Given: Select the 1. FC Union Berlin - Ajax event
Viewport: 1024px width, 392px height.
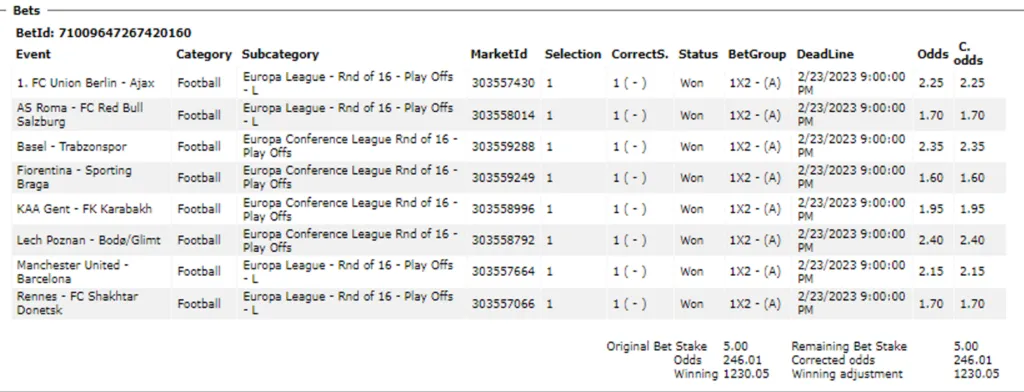Looking at the screenshot, I should click(86, 83).
